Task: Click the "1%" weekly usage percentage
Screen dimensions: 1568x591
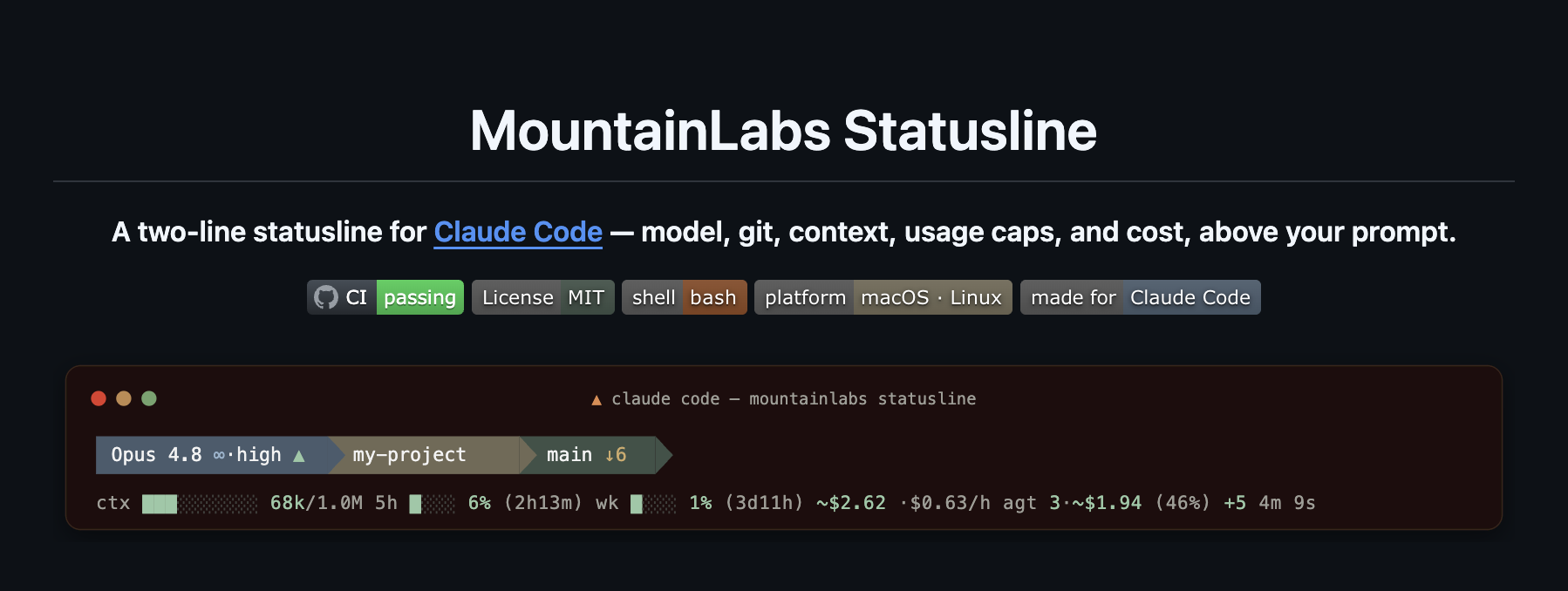Action: pyautogui.click(x=700, y=503)
